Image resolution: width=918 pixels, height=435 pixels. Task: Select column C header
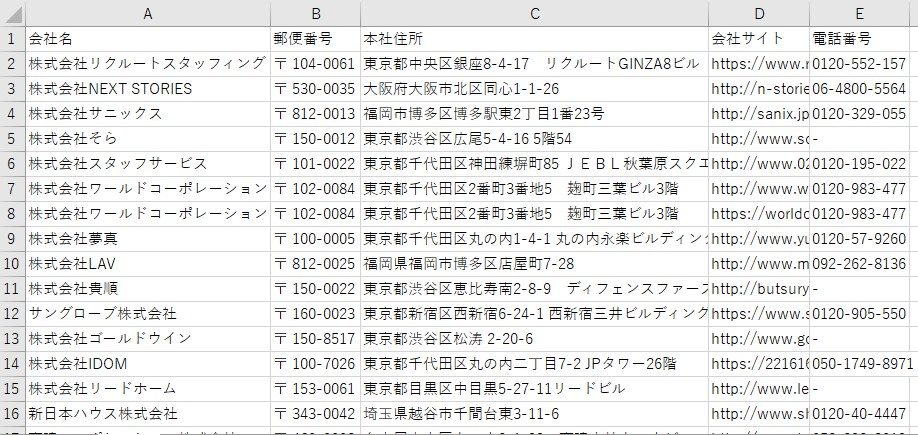pos(535,13)
